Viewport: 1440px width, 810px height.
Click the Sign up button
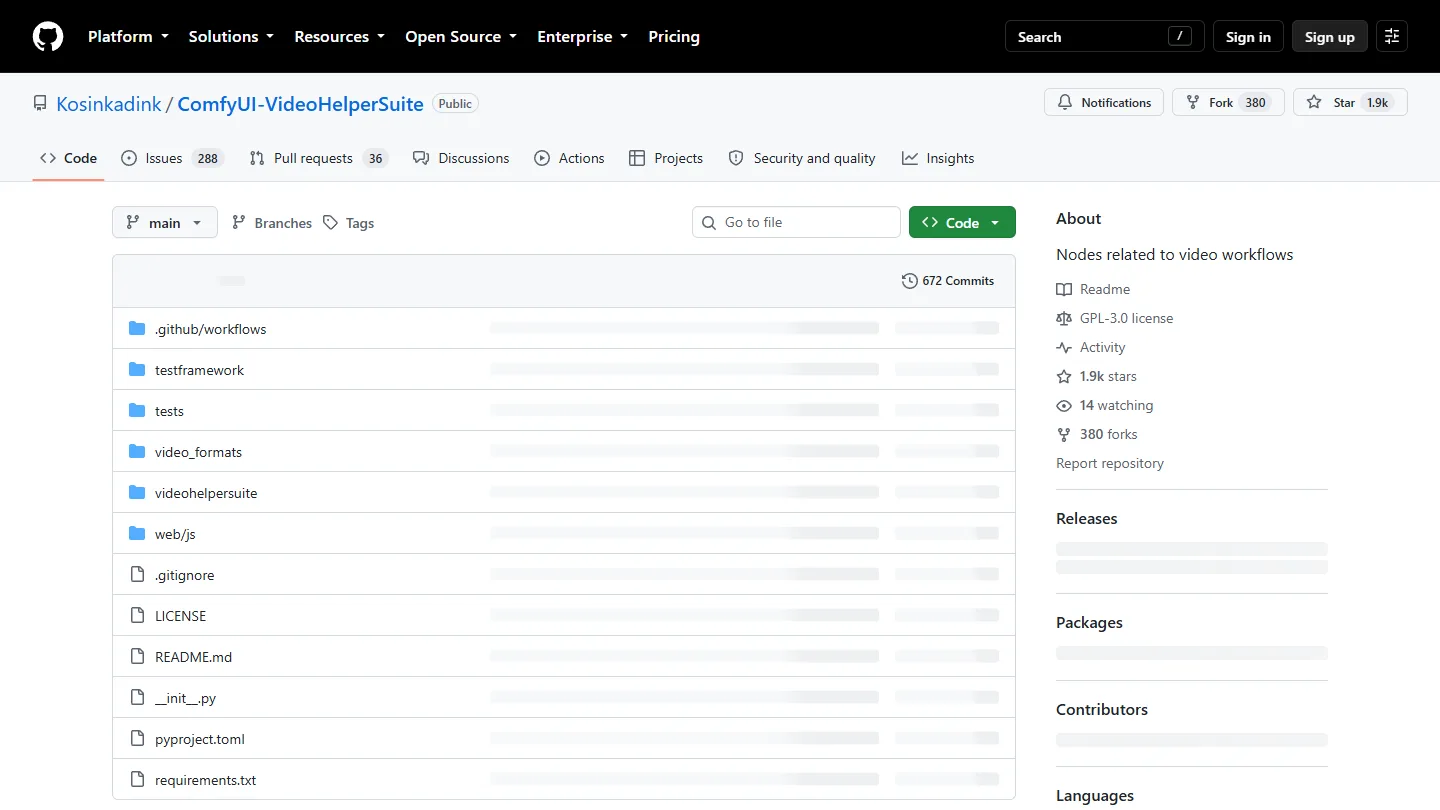click(x=1329, y=37)
